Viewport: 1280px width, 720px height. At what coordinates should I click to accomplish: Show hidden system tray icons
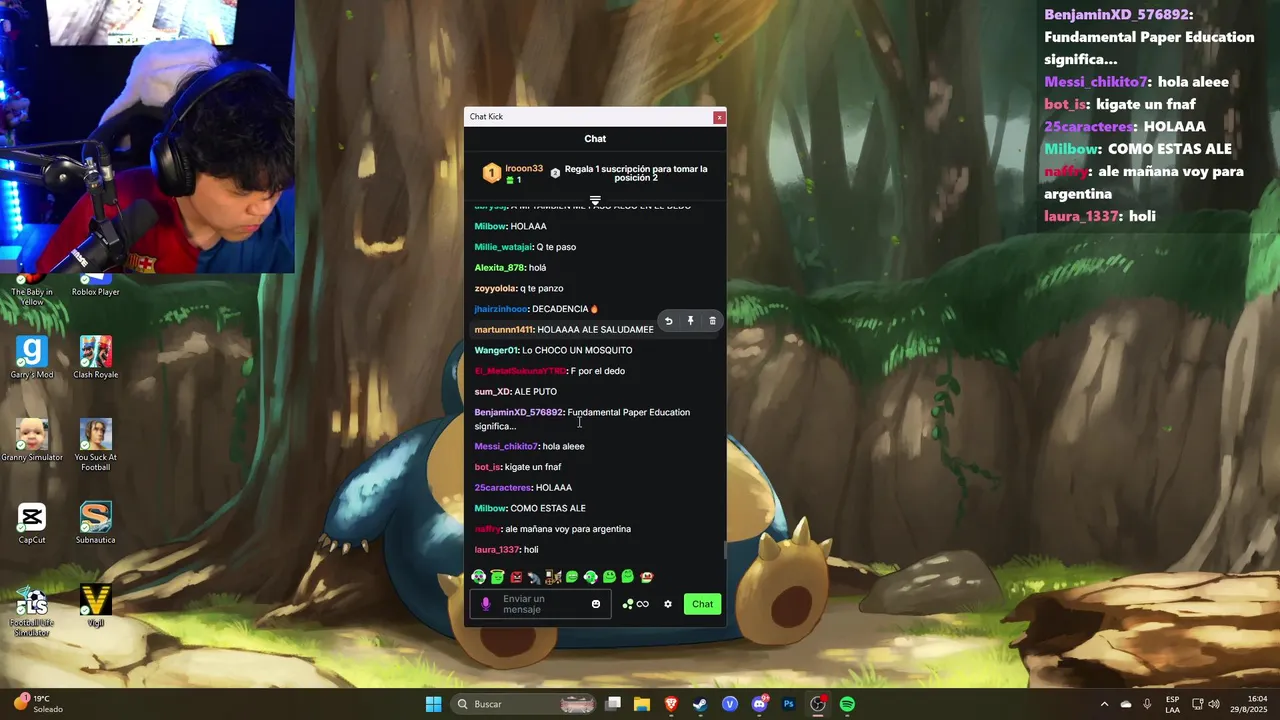click(x=1104, y=704)
